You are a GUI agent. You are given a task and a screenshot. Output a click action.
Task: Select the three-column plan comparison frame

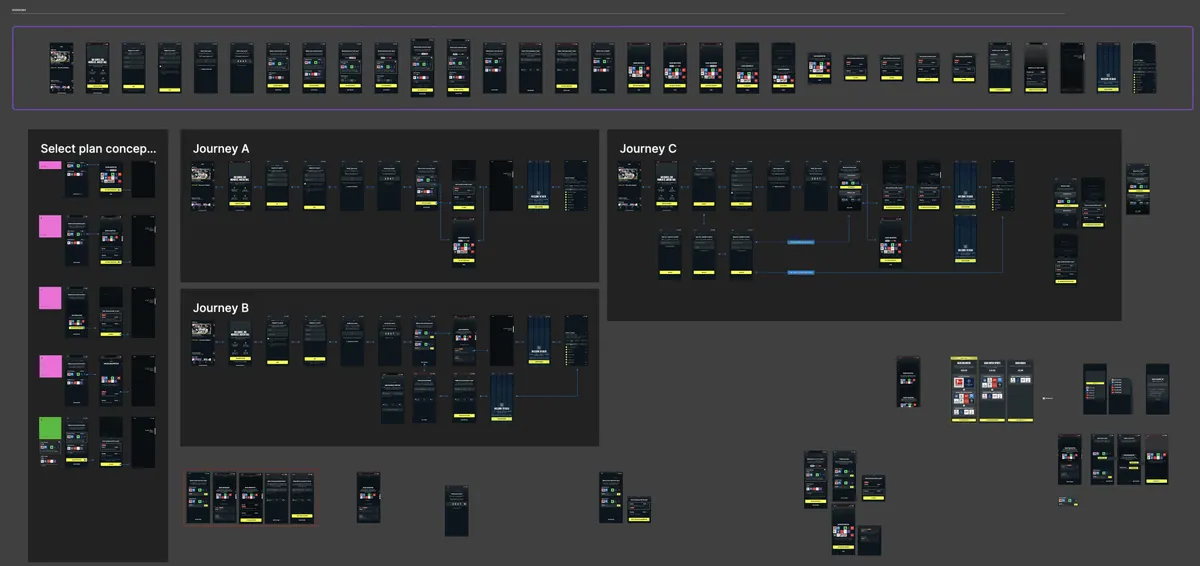tap(992, 389)
